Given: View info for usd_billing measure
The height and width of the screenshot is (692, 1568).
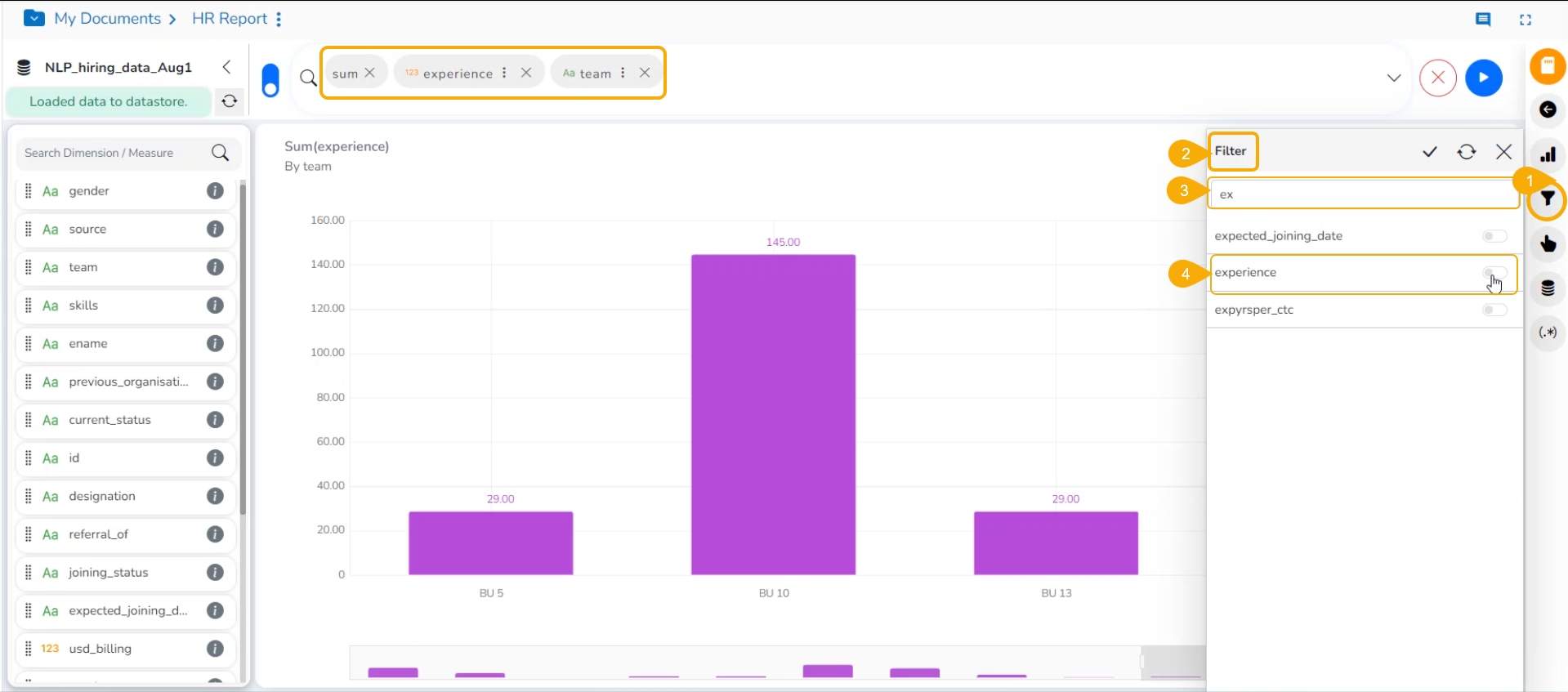Looking at the screenshot, I should click(x=215, y=649).
